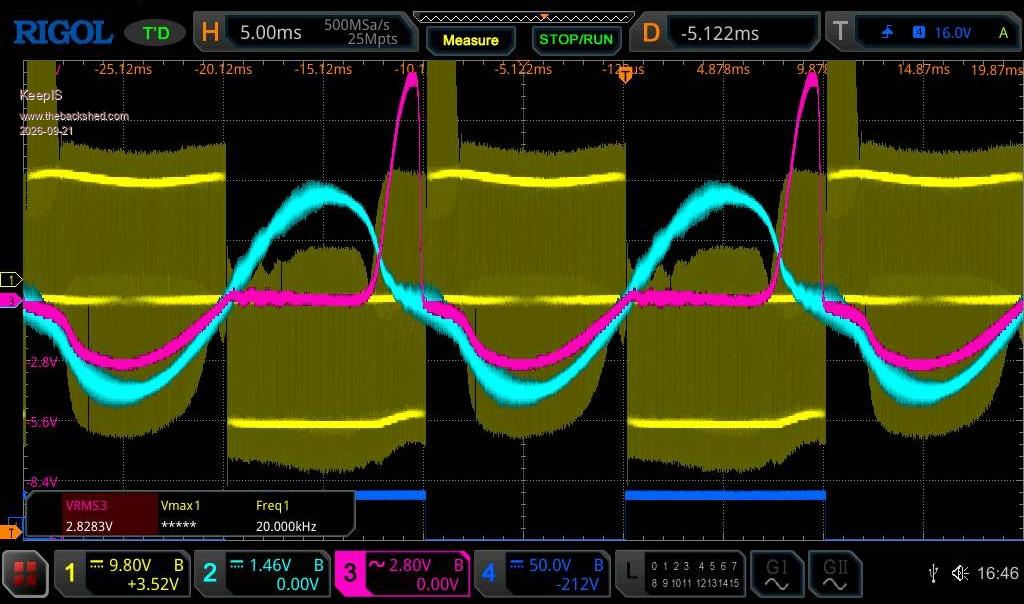Open horizontal timebase 5.00ms settings
The image size is (1024, 604).
304,31
